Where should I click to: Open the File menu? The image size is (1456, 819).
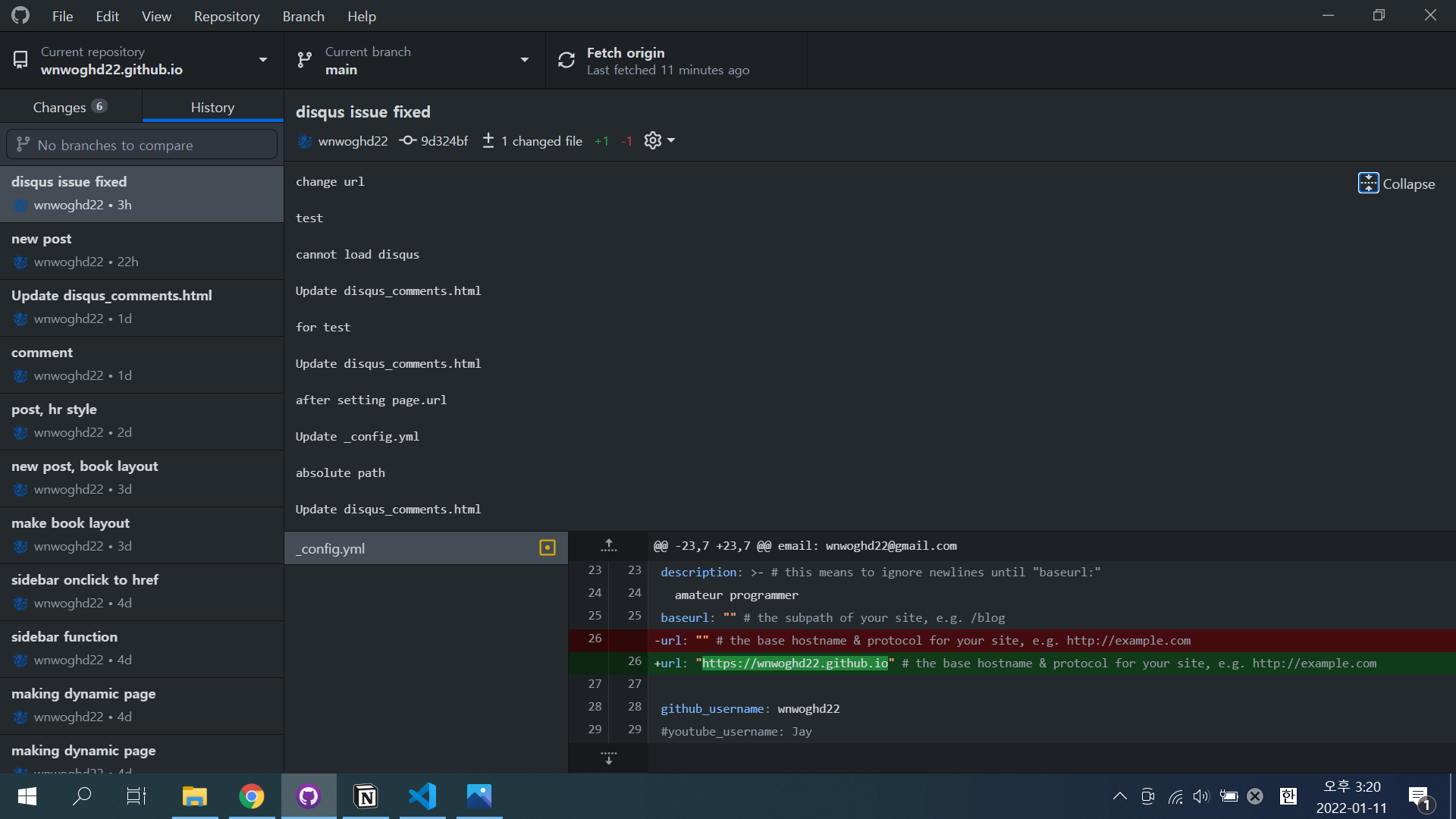coord(62,16)
